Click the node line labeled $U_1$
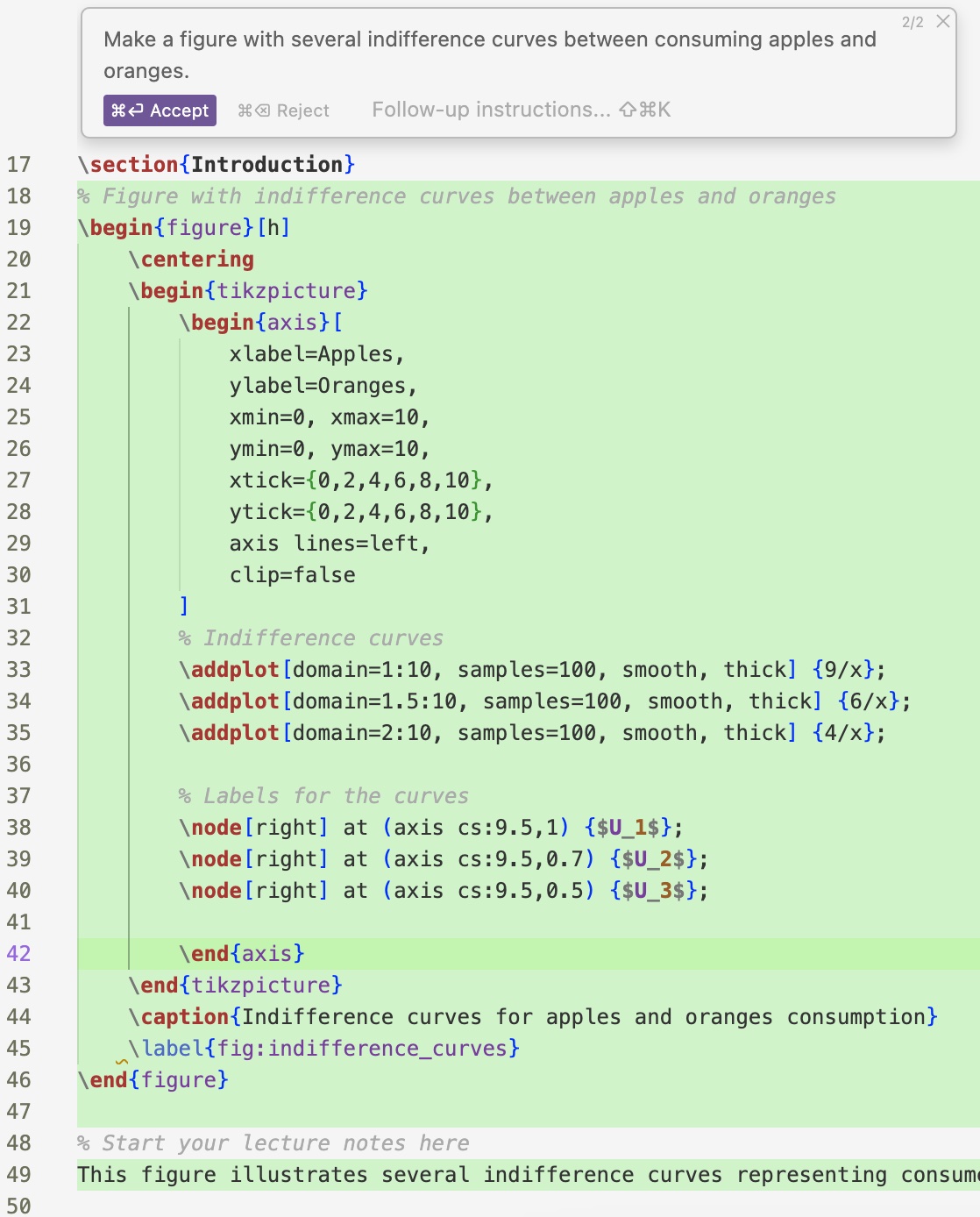The height and width of the screenshot is (1217, 980). click(x=431, y=827)
